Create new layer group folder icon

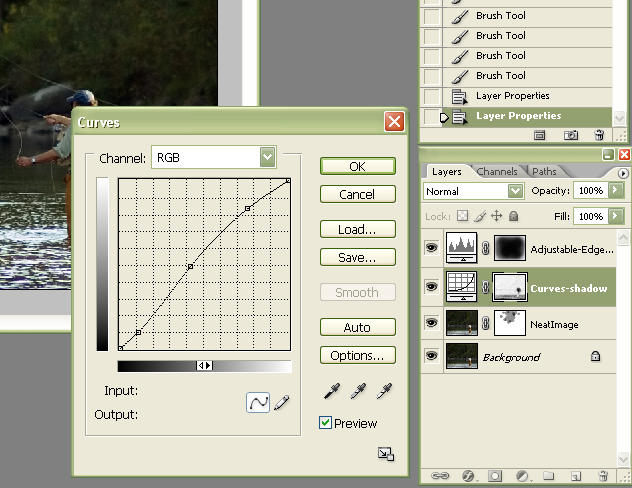click(548, 476)
